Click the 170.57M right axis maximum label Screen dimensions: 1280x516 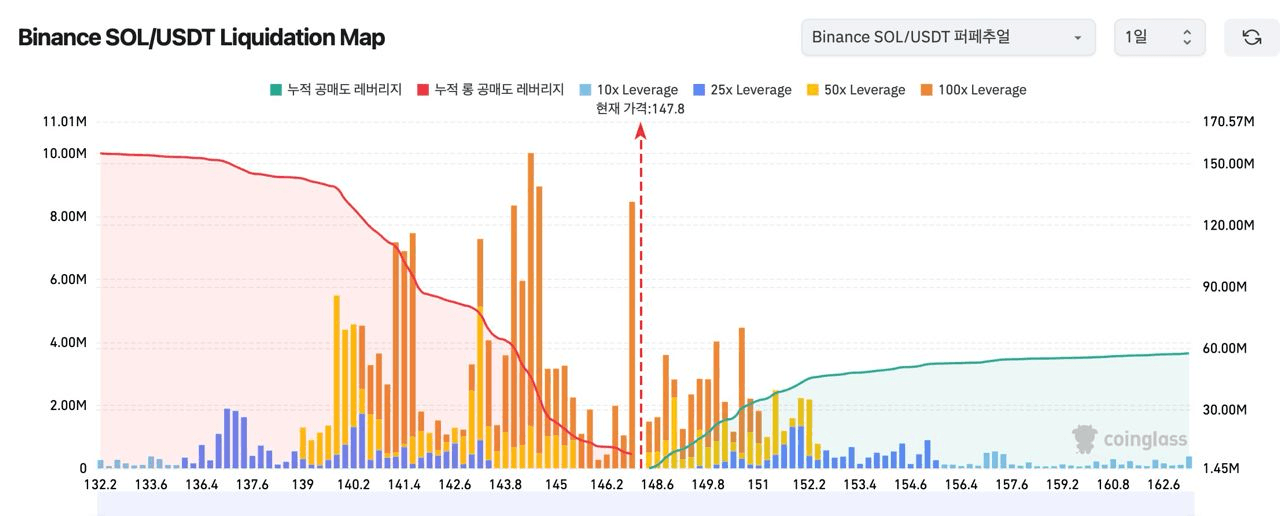(x=1227, y=122)
